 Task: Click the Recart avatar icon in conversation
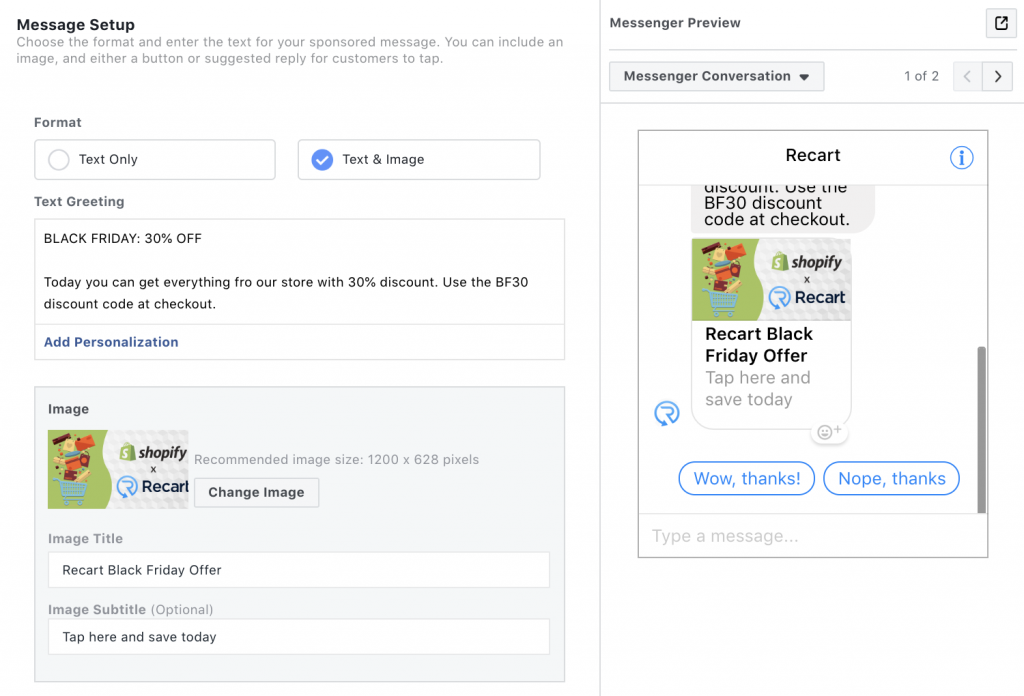[667, 413]
